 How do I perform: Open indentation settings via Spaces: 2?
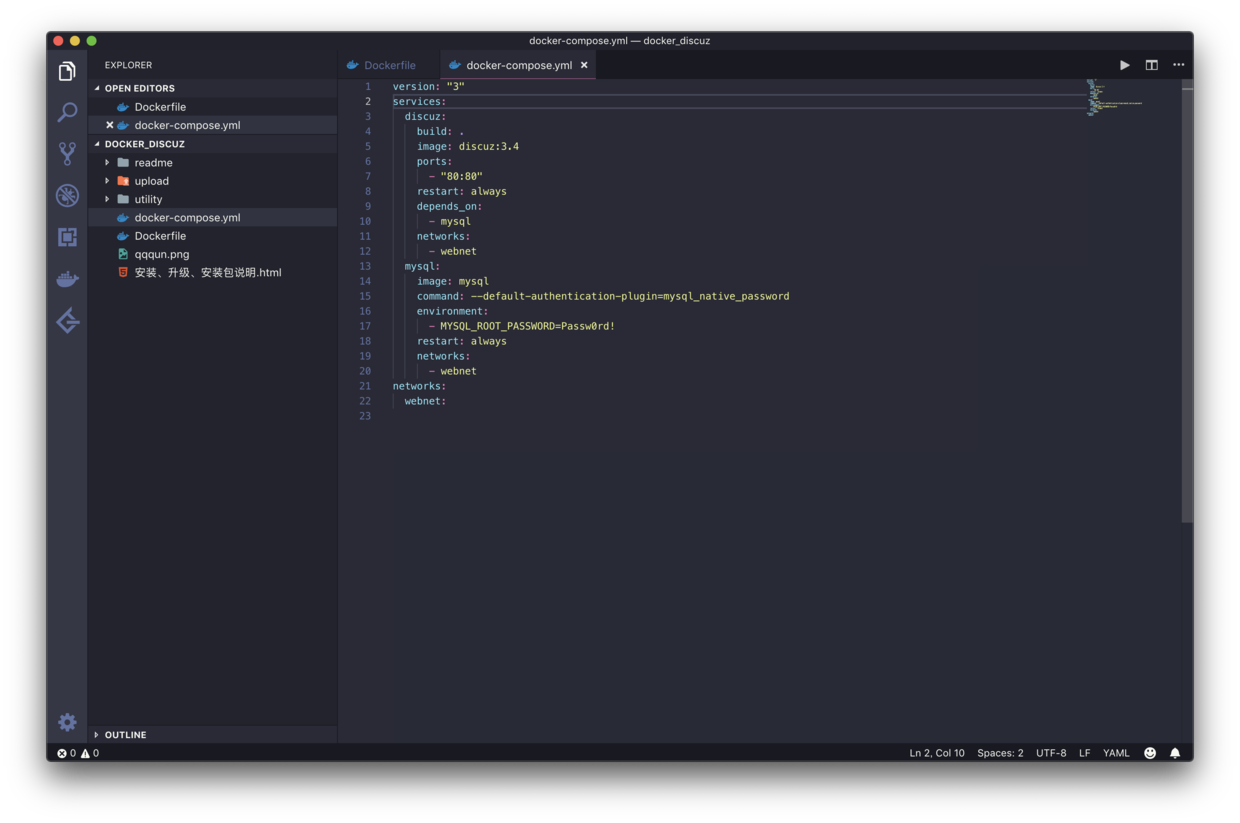(x=1000, y=752)
